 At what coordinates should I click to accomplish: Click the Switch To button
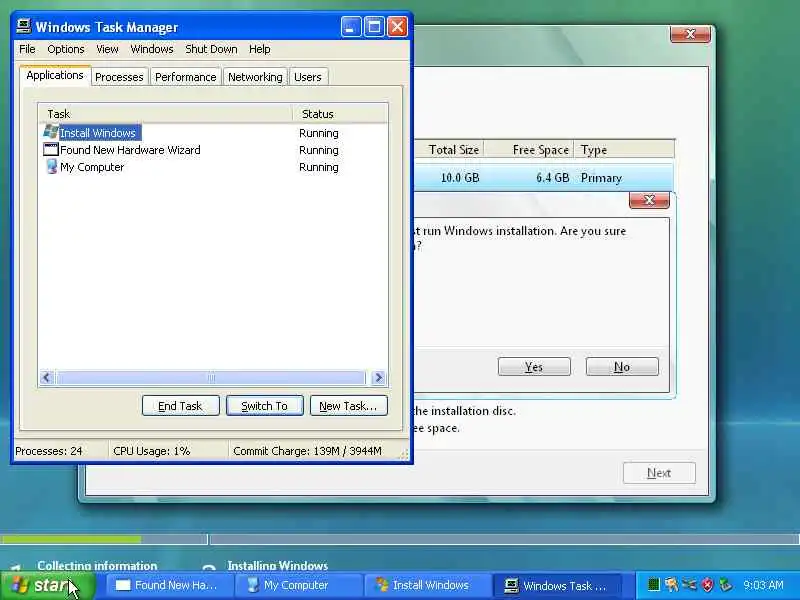click(x=264, y=406)
